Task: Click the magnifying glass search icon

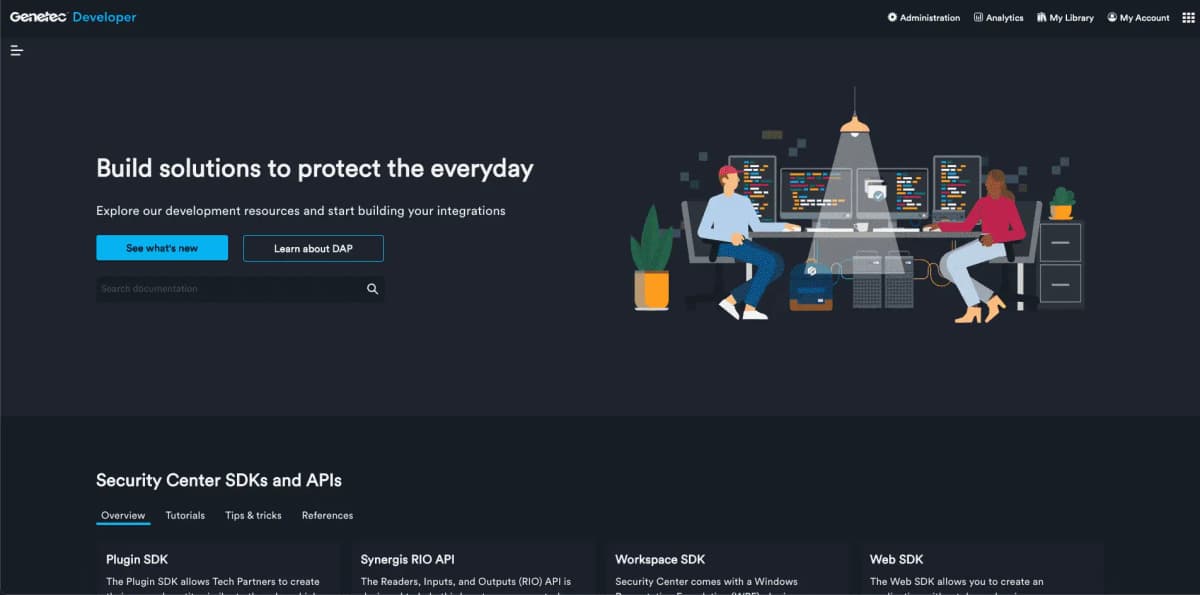Action: [x=372, y=289]
